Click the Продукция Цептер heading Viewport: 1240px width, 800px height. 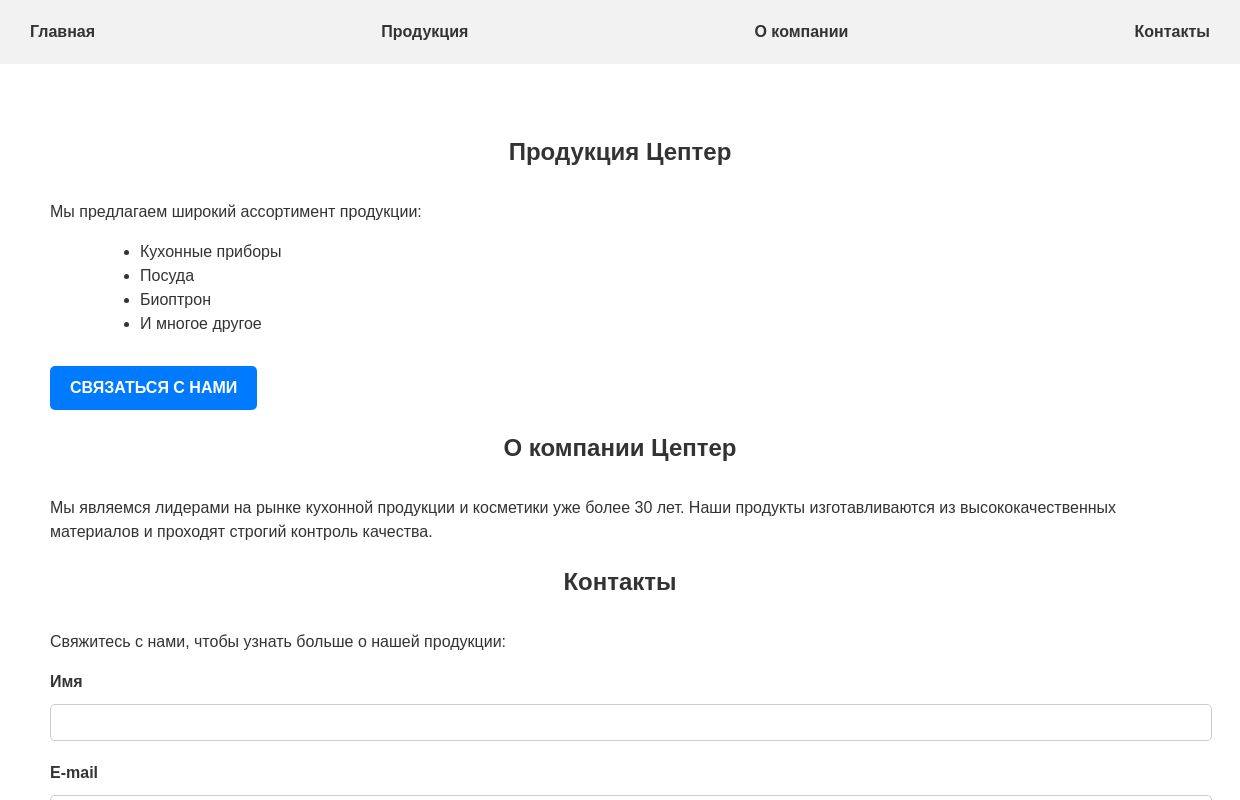click(x=619, y=151)
